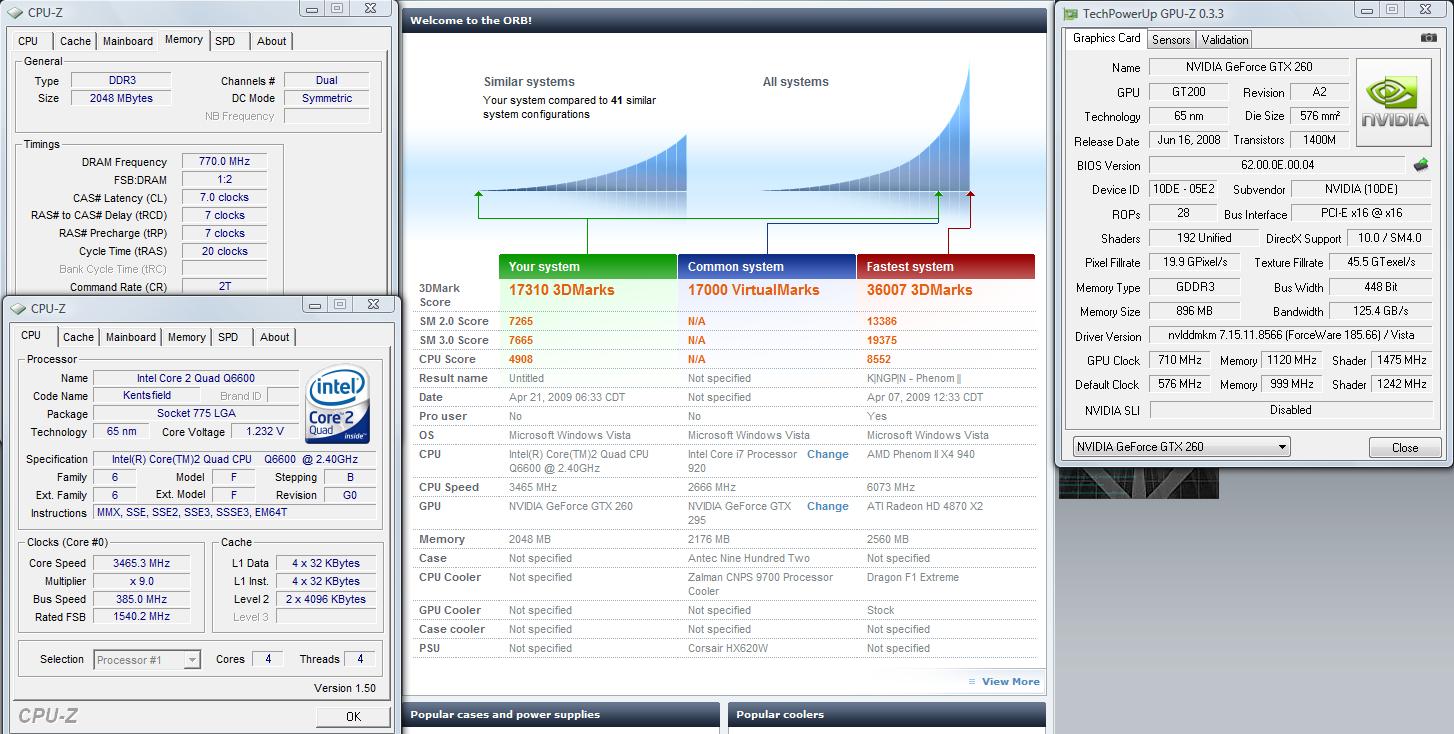Click Your system column header

(588, 267)
